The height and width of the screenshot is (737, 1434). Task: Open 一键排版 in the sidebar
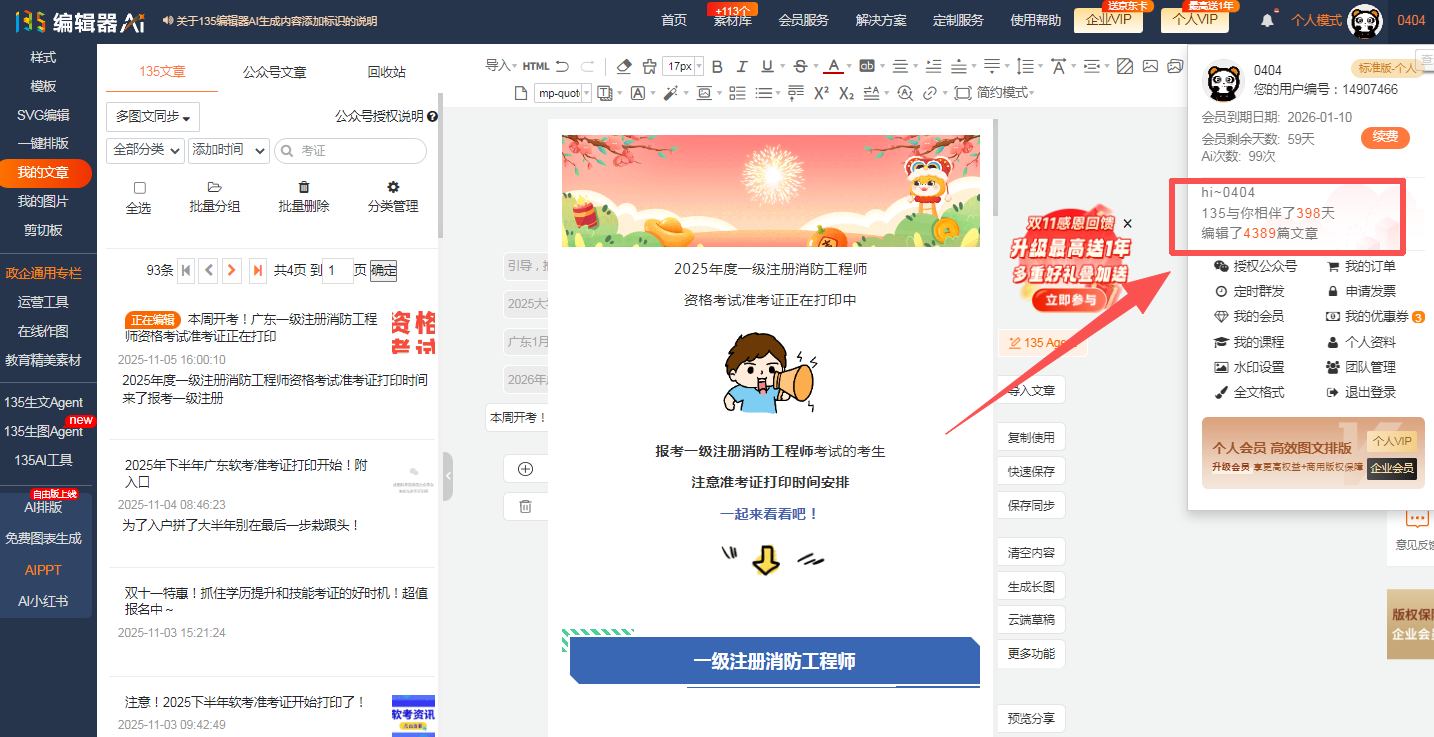[x=43, y=143]
